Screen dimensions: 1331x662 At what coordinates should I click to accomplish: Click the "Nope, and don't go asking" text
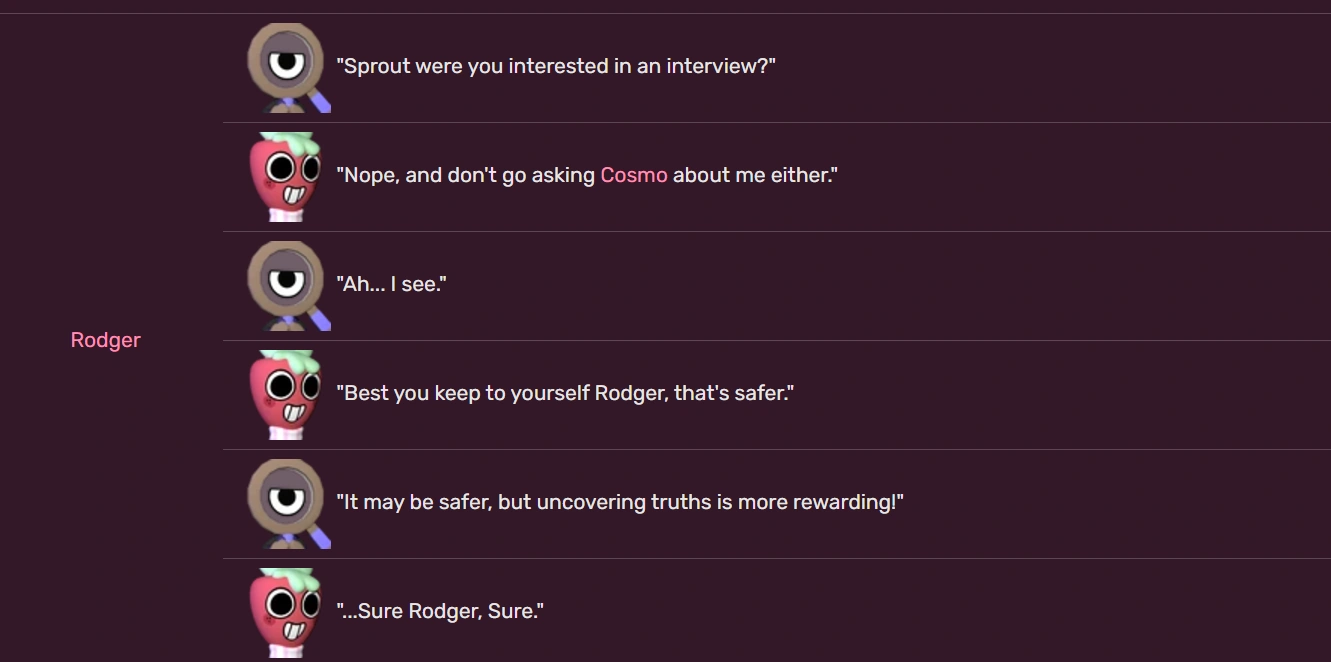coord(587,175)
